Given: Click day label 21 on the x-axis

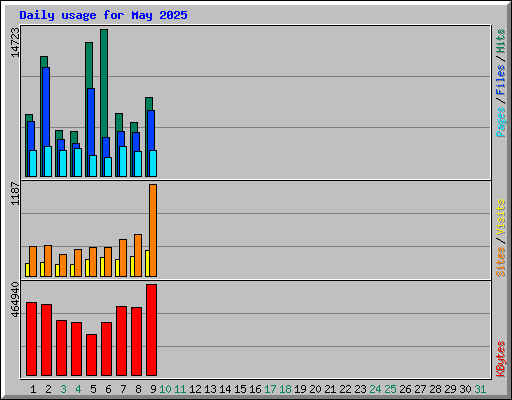Looking at the screenshot, I should [x=330, y=389].
